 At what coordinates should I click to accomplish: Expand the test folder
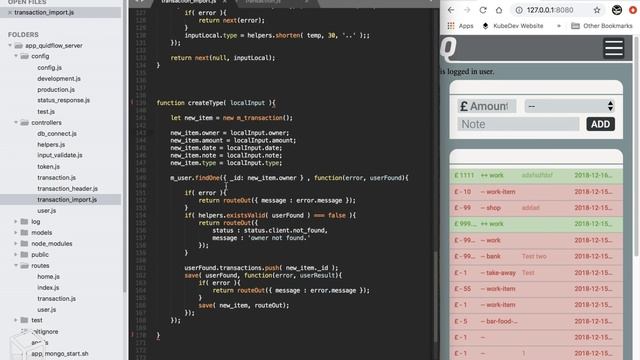tap(16, 320)
